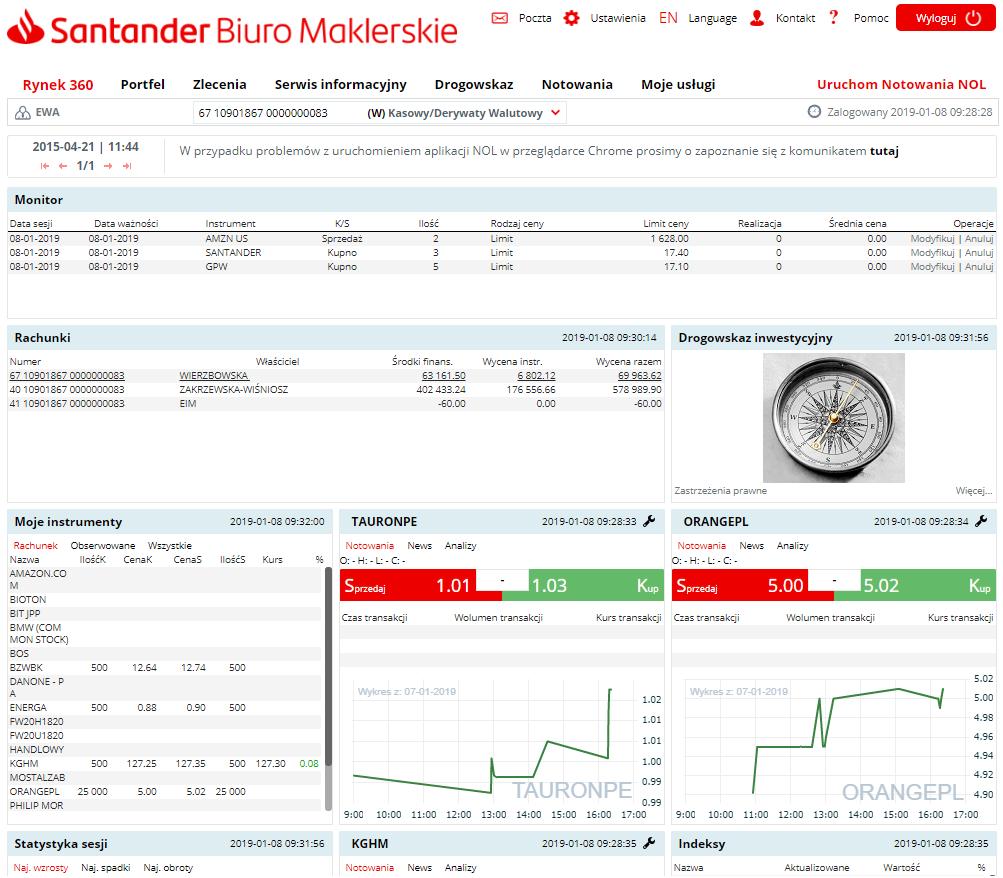Select ENERGA row in Moje instrumenty
This screenshot has width=1003, height=878.
165,708
